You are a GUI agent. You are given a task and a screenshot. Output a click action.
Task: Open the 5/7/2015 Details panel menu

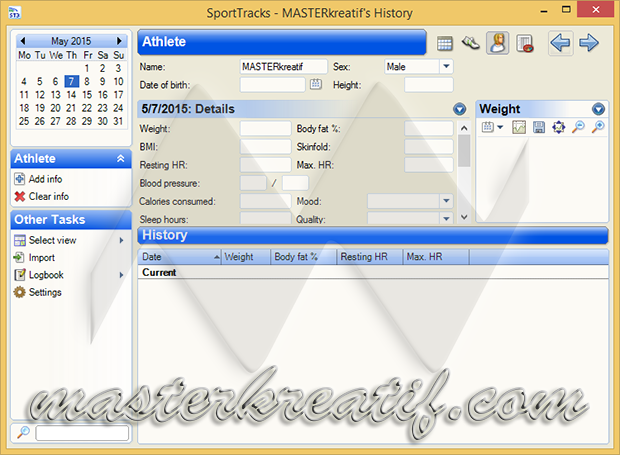[x=459, y=109]
